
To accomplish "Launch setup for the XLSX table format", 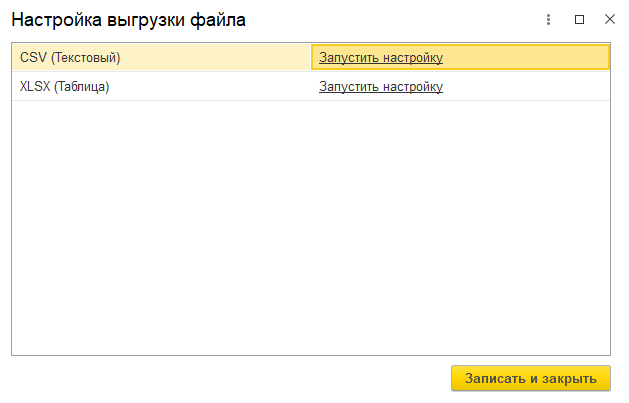I will [x=381, y=87].
